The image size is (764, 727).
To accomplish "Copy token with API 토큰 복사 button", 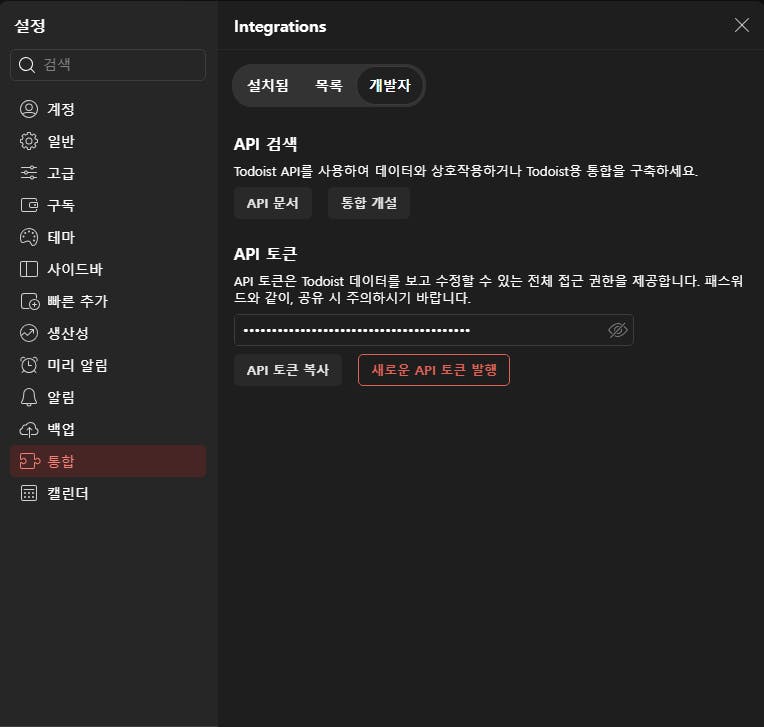I will [x=288, y=370].
